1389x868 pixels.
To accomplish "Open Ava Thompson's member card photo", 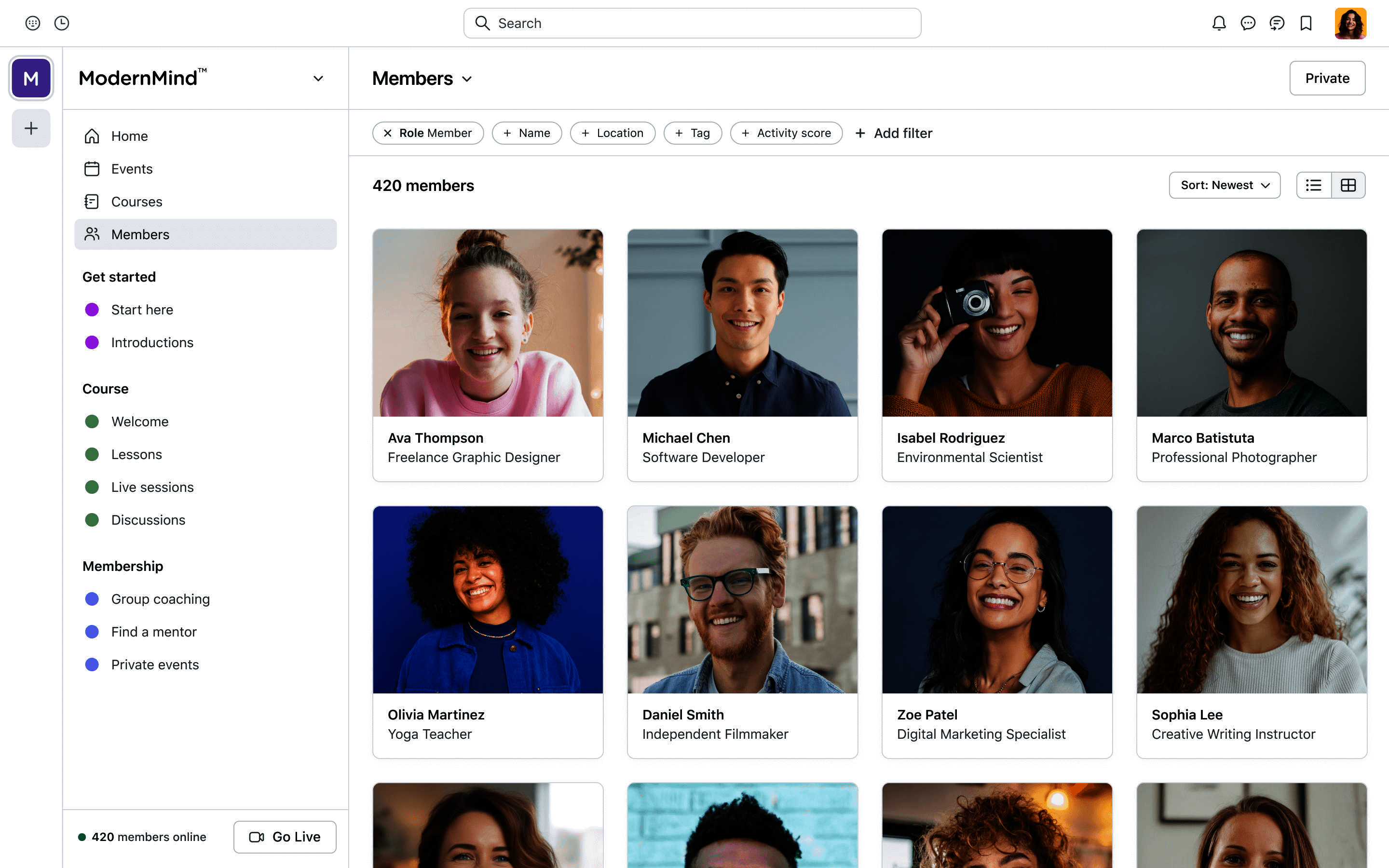I will [487, 323].
